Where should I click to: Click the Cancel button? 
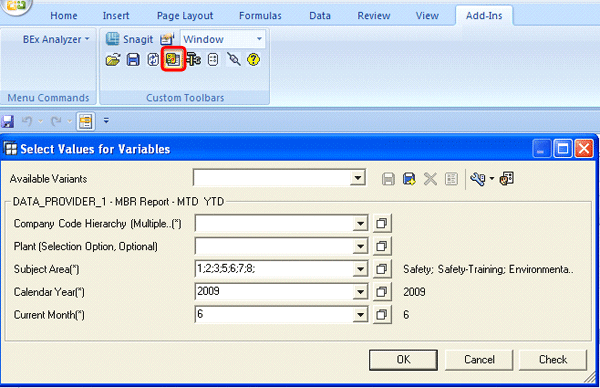479,360
